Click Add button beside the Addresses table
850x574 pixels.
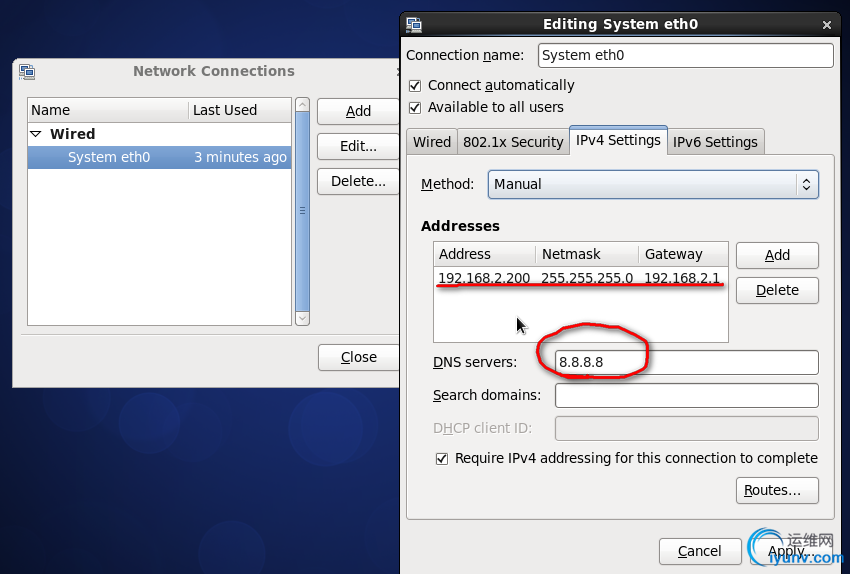777,255
